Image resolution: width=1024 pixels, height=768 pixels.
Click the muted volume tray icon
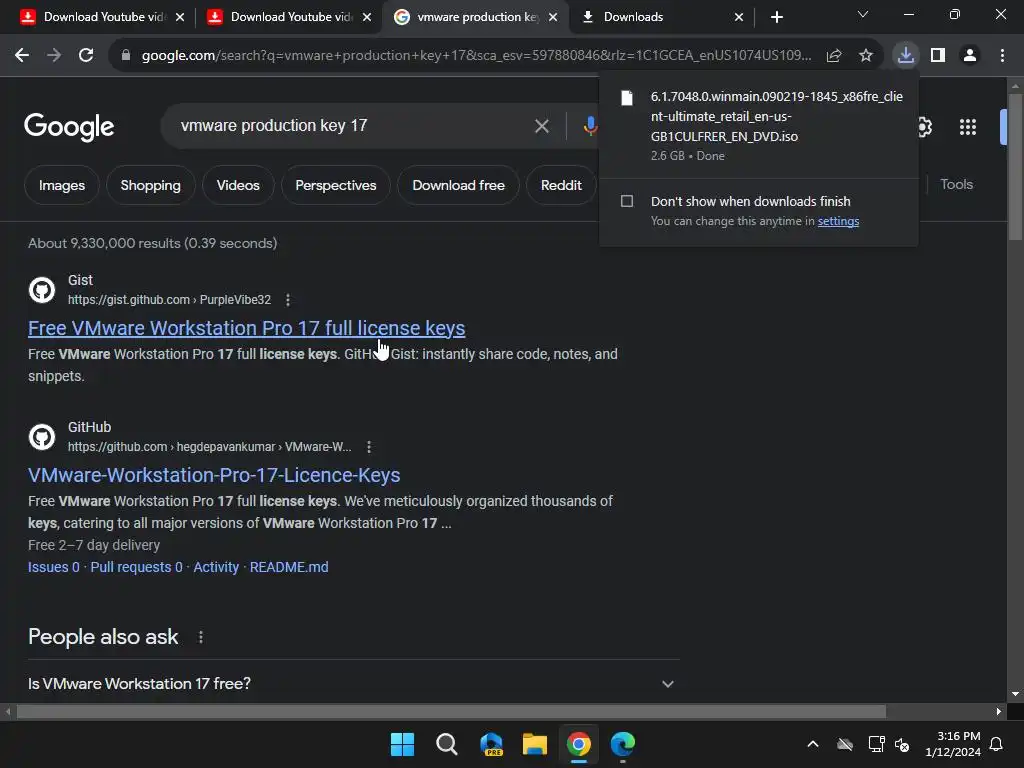point(902,744)
